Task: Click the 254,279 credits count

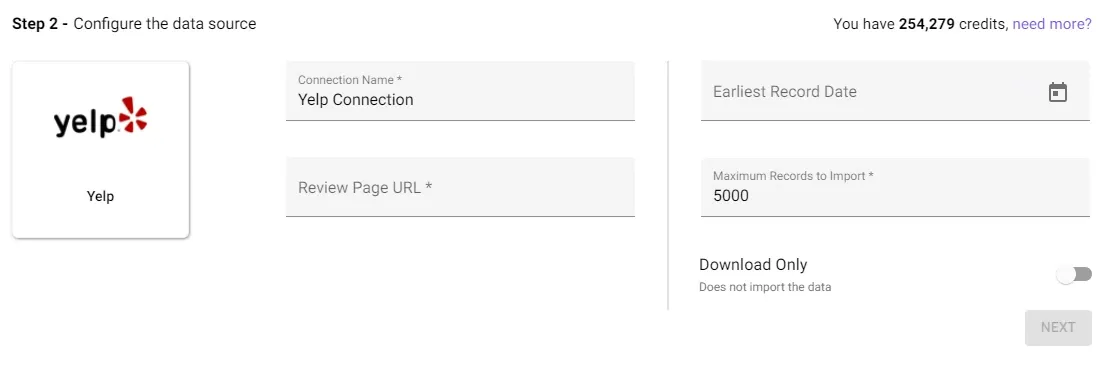Action: (927, 23)
